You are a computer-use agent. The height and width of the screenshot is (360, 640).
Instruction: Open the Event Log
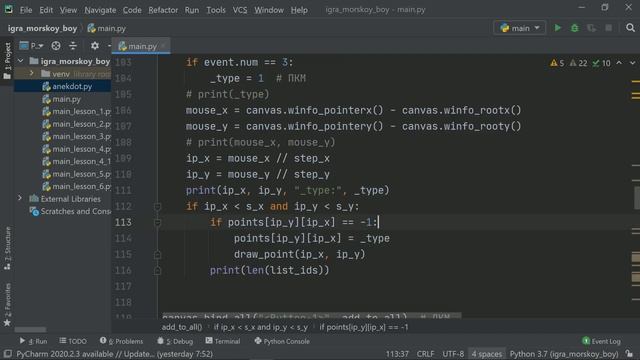click(601, 341)
